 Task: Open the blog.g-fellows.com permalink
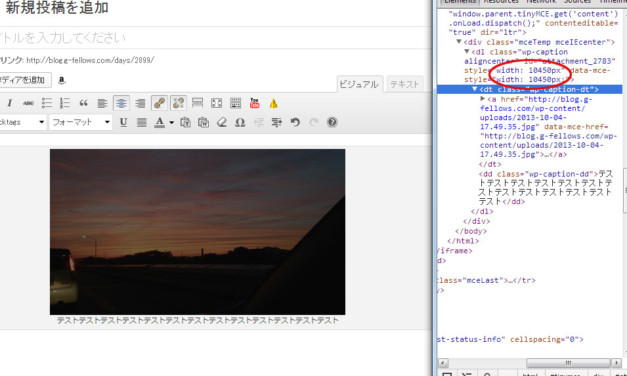[90, 60]
